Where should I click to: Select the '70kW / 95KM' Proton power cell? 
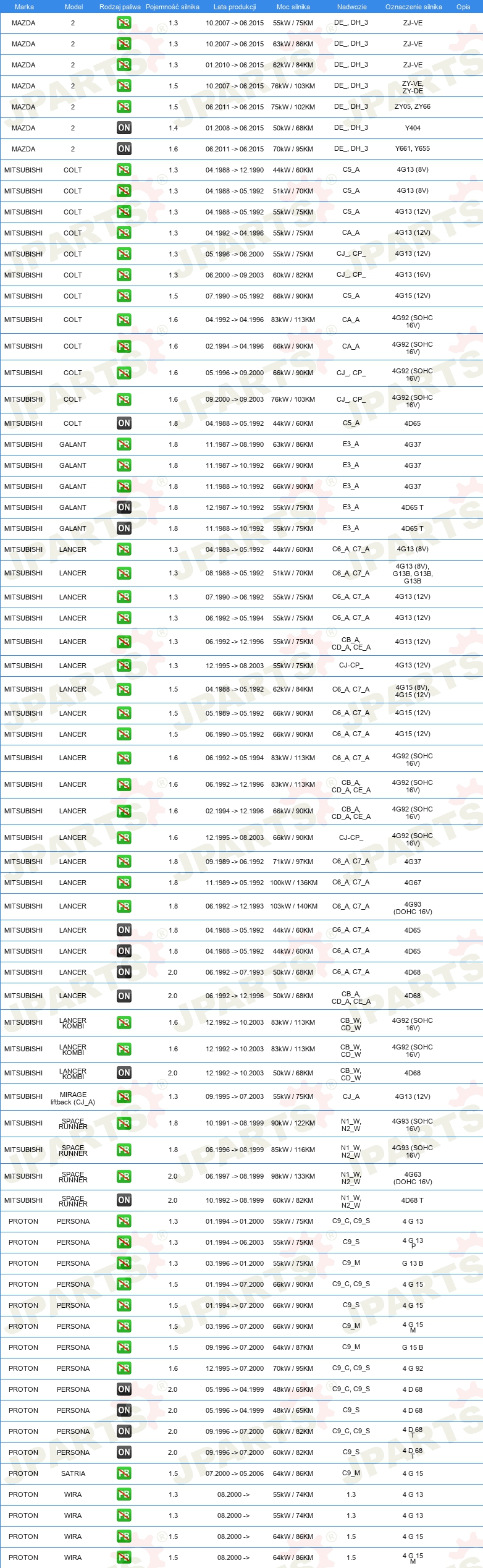pyautogui.click(x=293, y=1368)
